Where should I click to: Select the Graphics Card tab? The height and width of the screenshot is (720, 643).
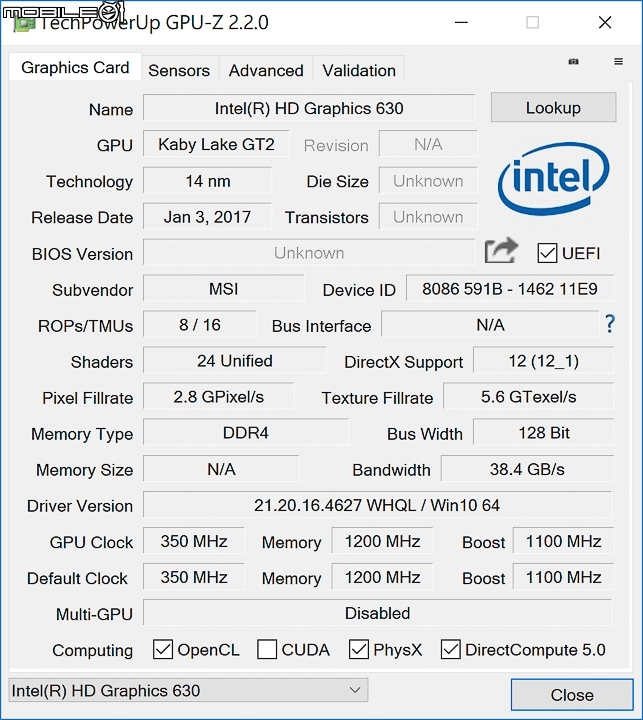click(x=75, y=68)
